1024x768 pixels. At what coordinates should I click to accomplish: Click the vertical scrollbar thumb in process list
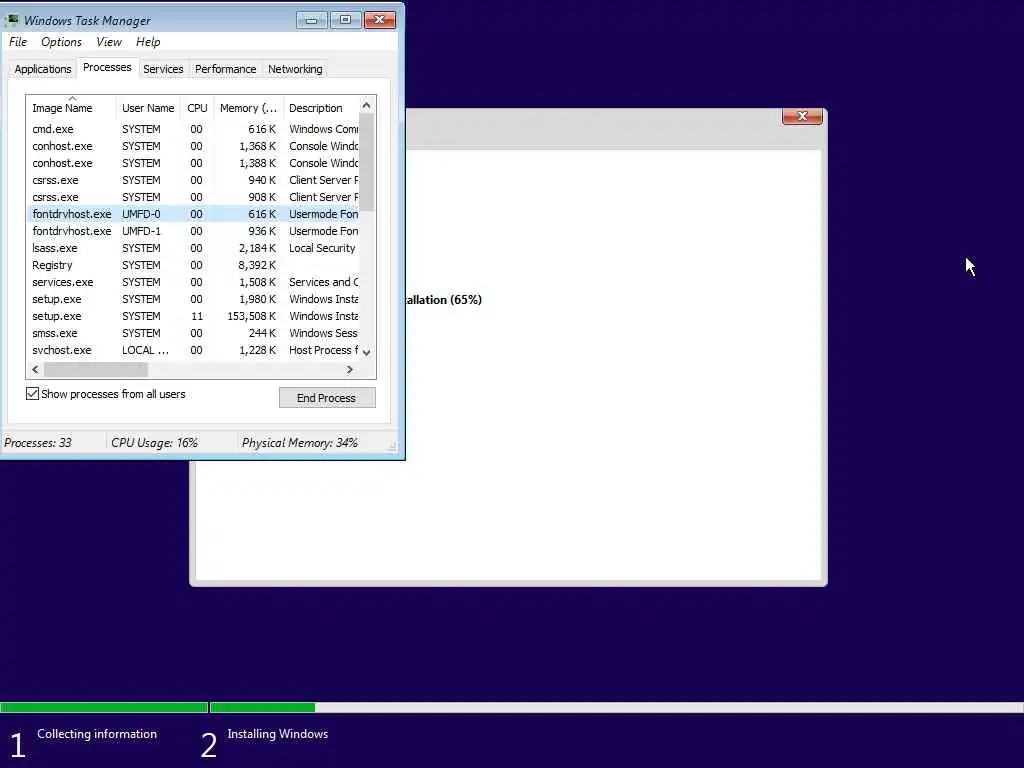[367, 163]
